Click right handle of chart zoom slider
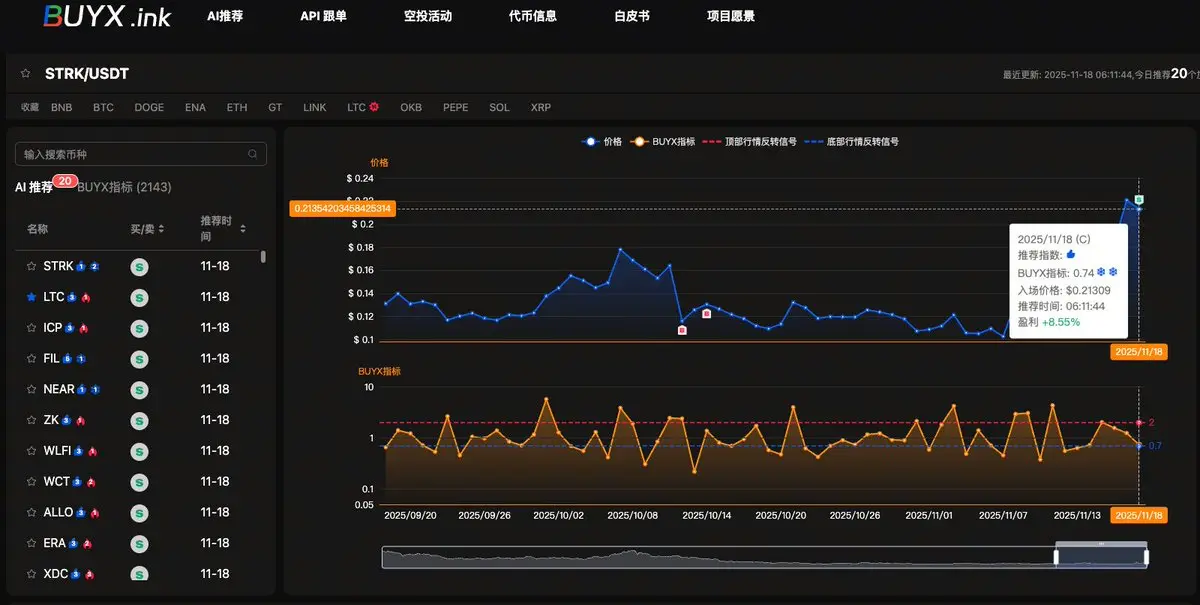 1146,557
